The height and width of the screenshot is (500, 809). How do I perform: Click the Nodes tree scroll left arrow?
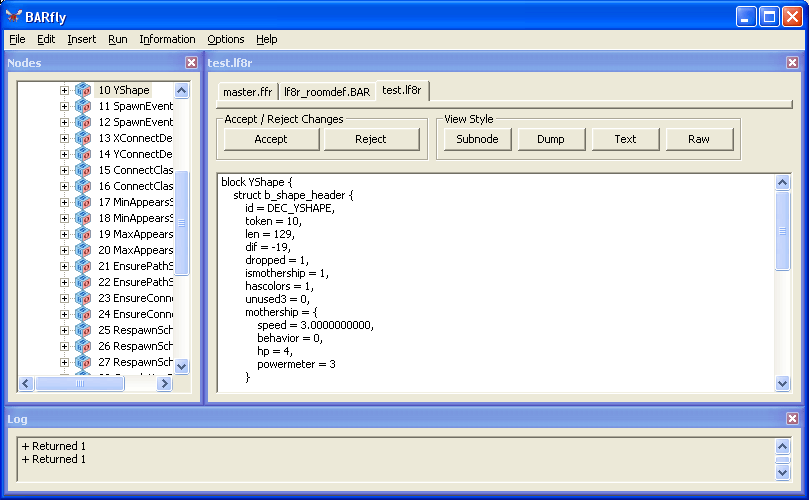click(x=26, y=383)
